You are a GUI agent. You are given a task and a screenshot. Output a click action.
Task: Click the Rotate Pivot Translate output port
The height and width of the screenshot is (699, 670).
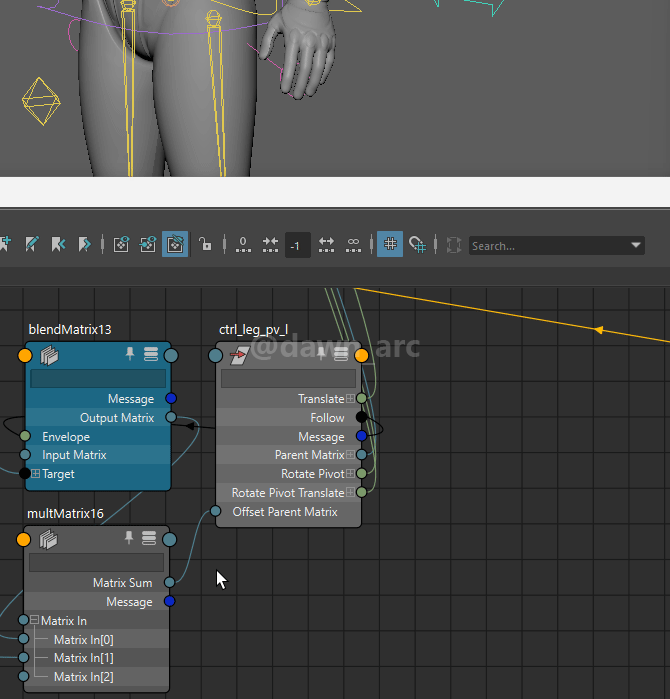tap(362, 492)
